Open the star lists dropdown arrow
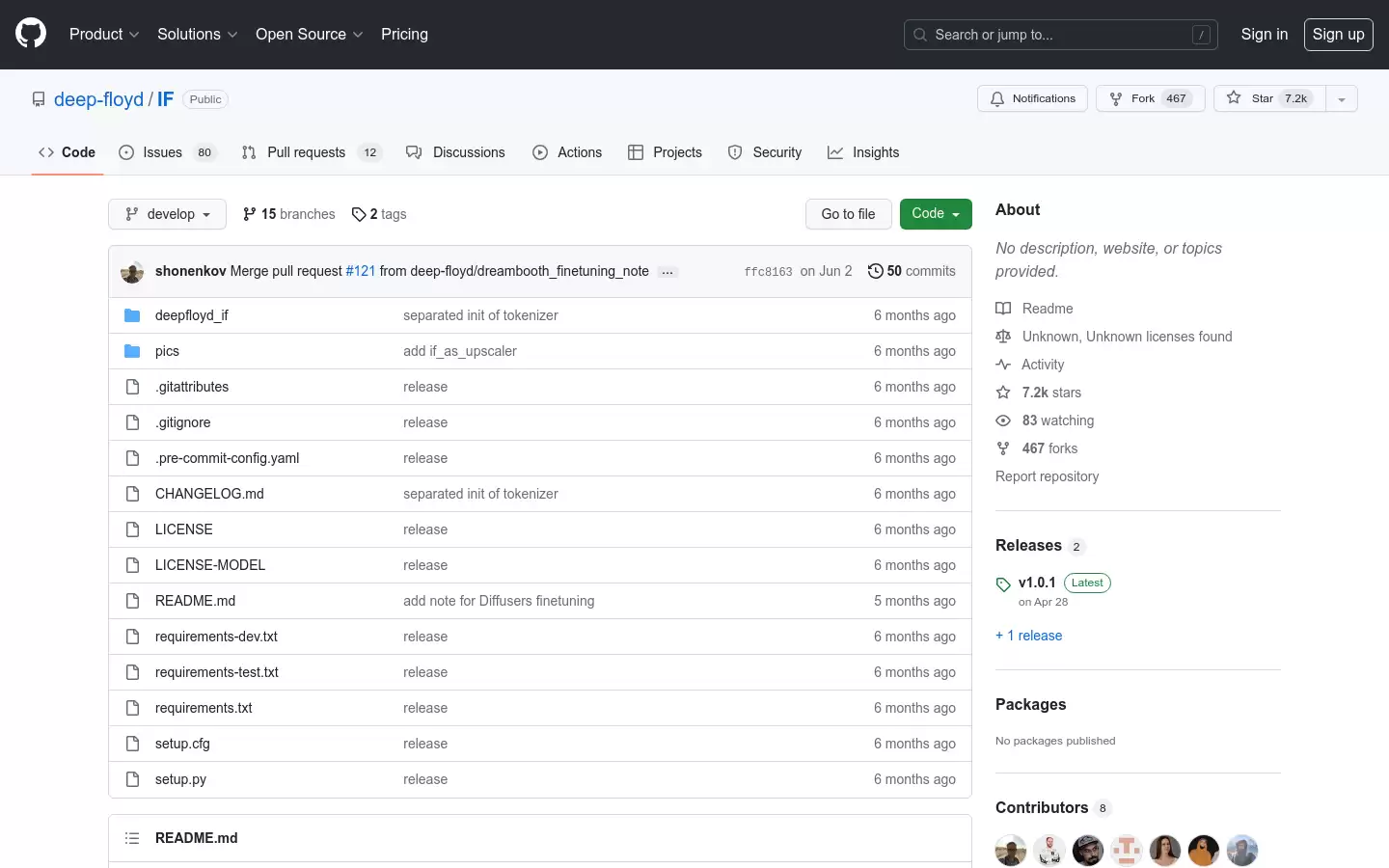This screenshot has width=1389, height=868. pyautogui.click(x=1342, y=98)
